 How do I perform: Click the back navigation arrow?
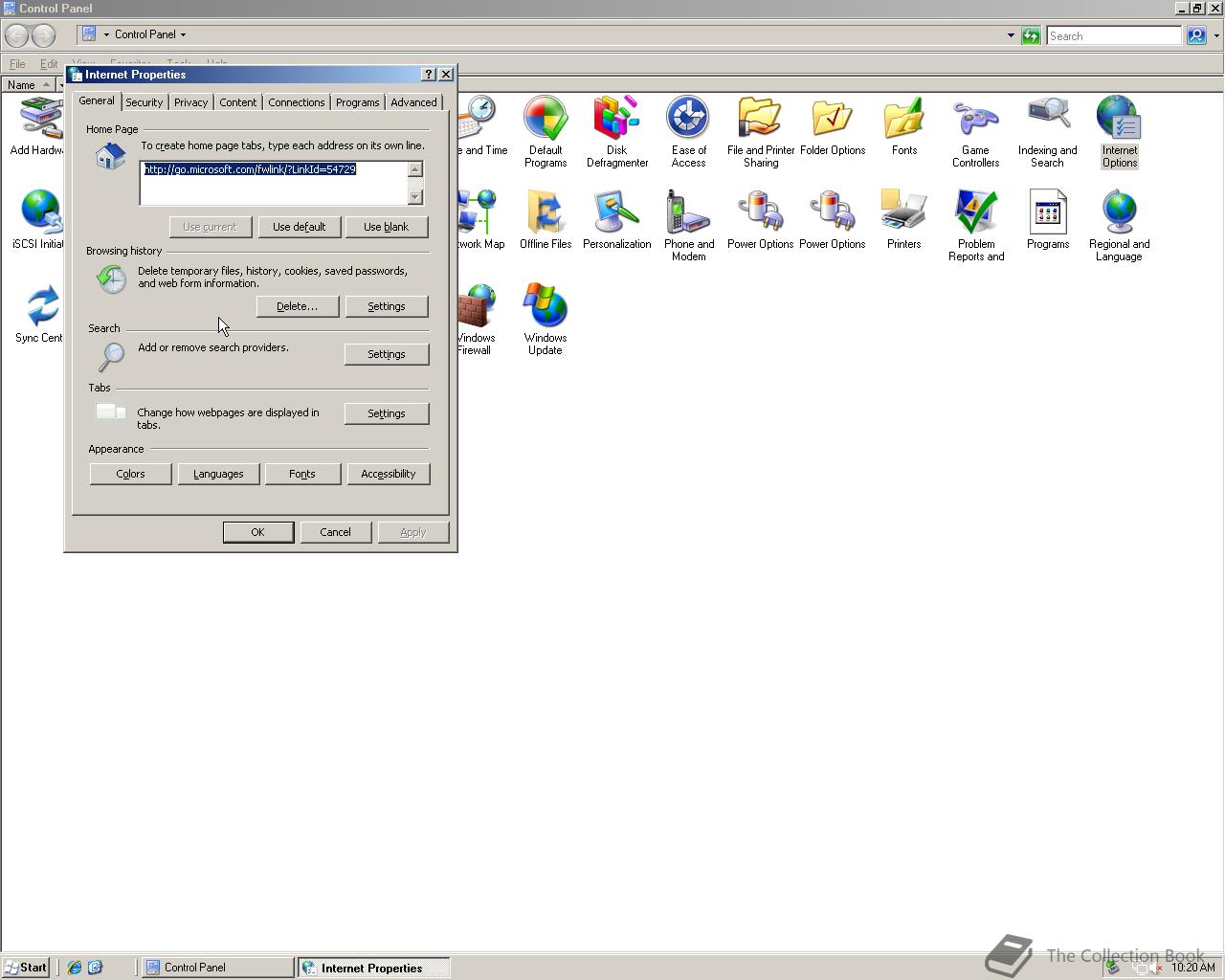16,35
